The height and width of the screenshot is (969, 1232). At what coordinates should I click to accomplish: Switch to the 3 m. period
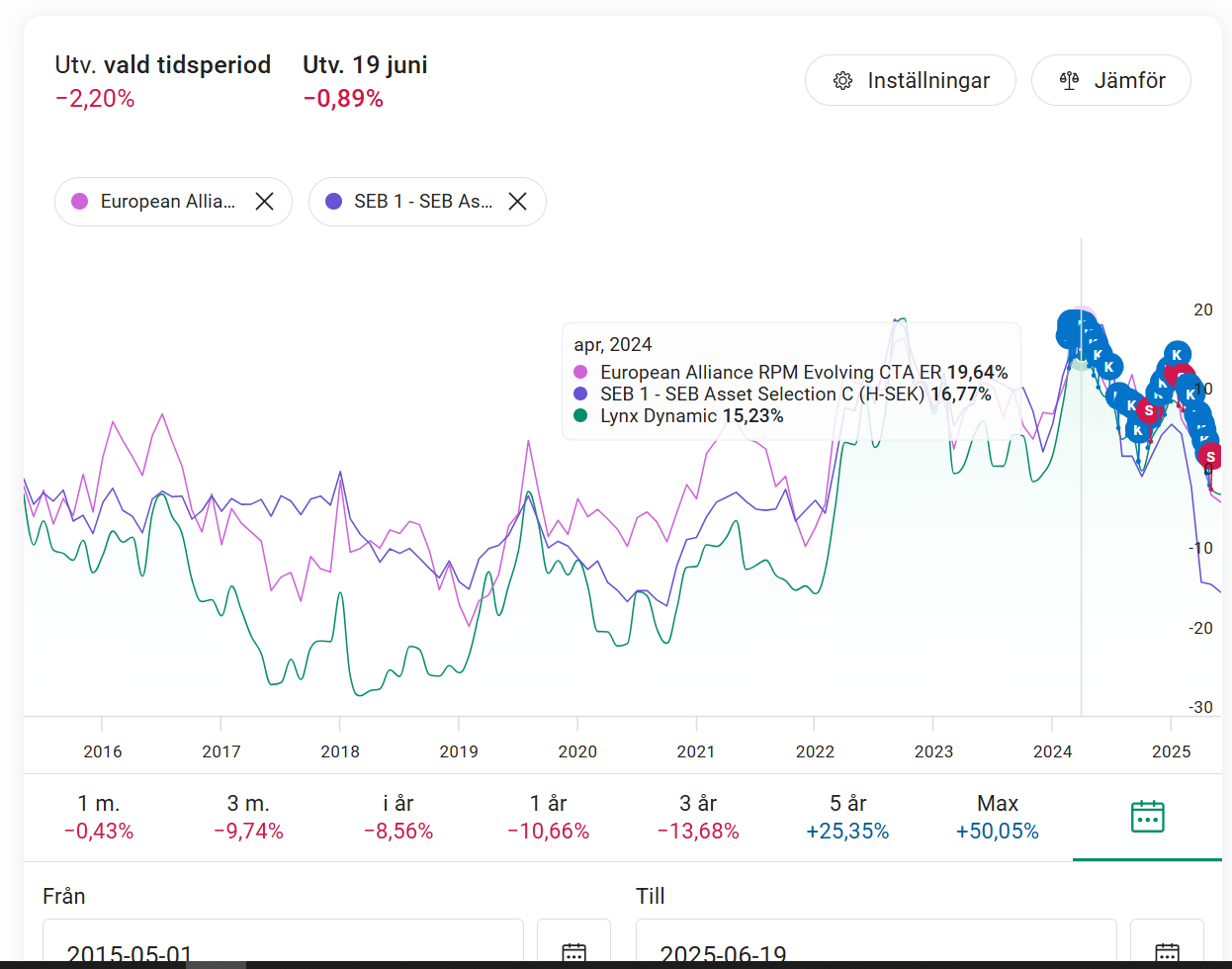point(248,817)
